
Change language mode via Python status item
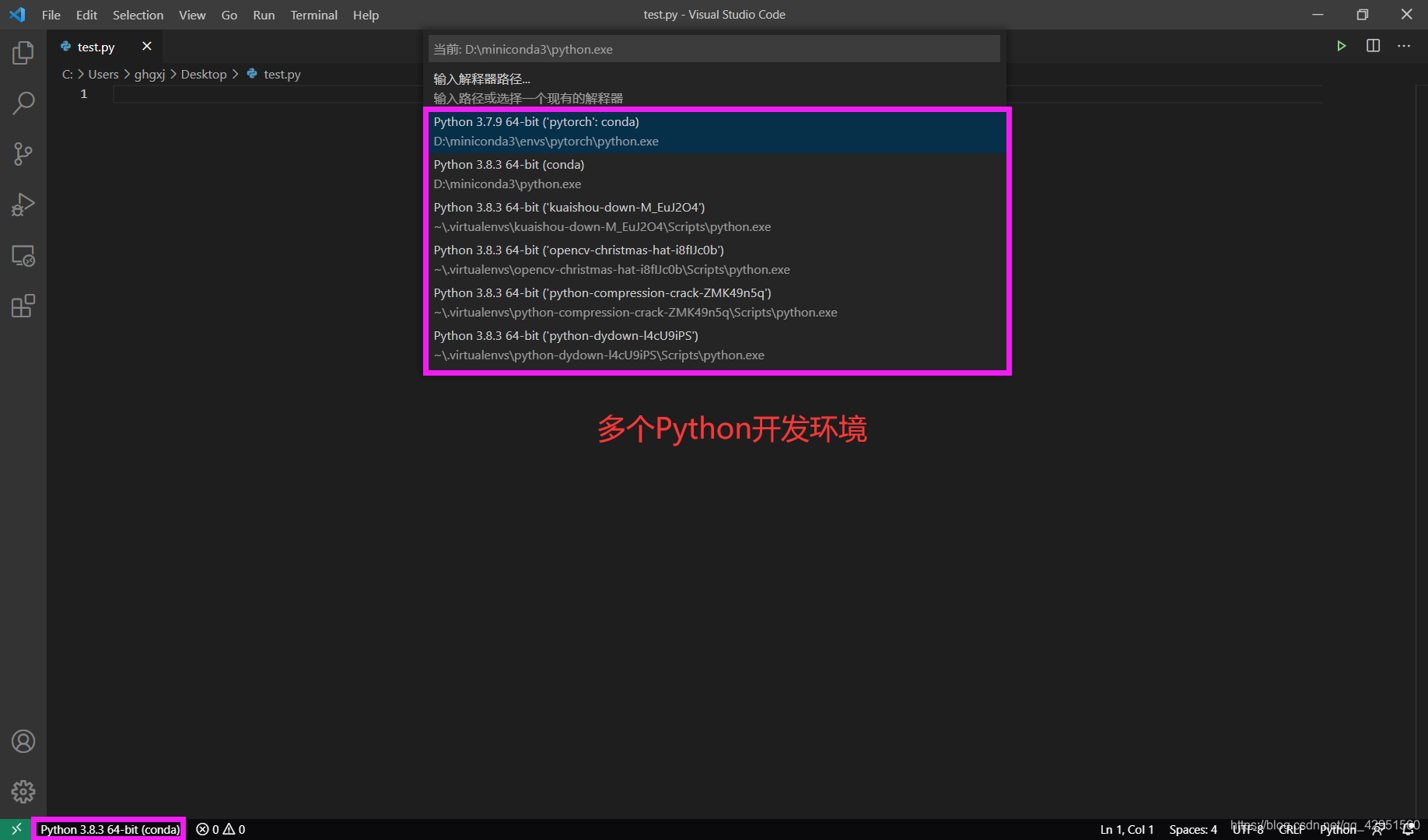click(x=1337, y=829)
